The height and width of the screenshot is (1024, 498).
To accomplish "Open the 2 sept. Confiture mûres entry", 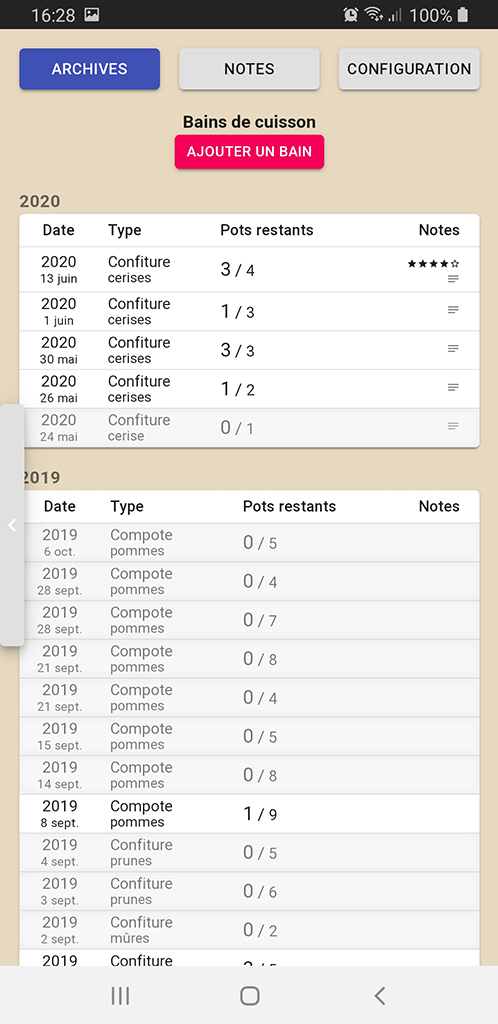I will click(249, 930).
